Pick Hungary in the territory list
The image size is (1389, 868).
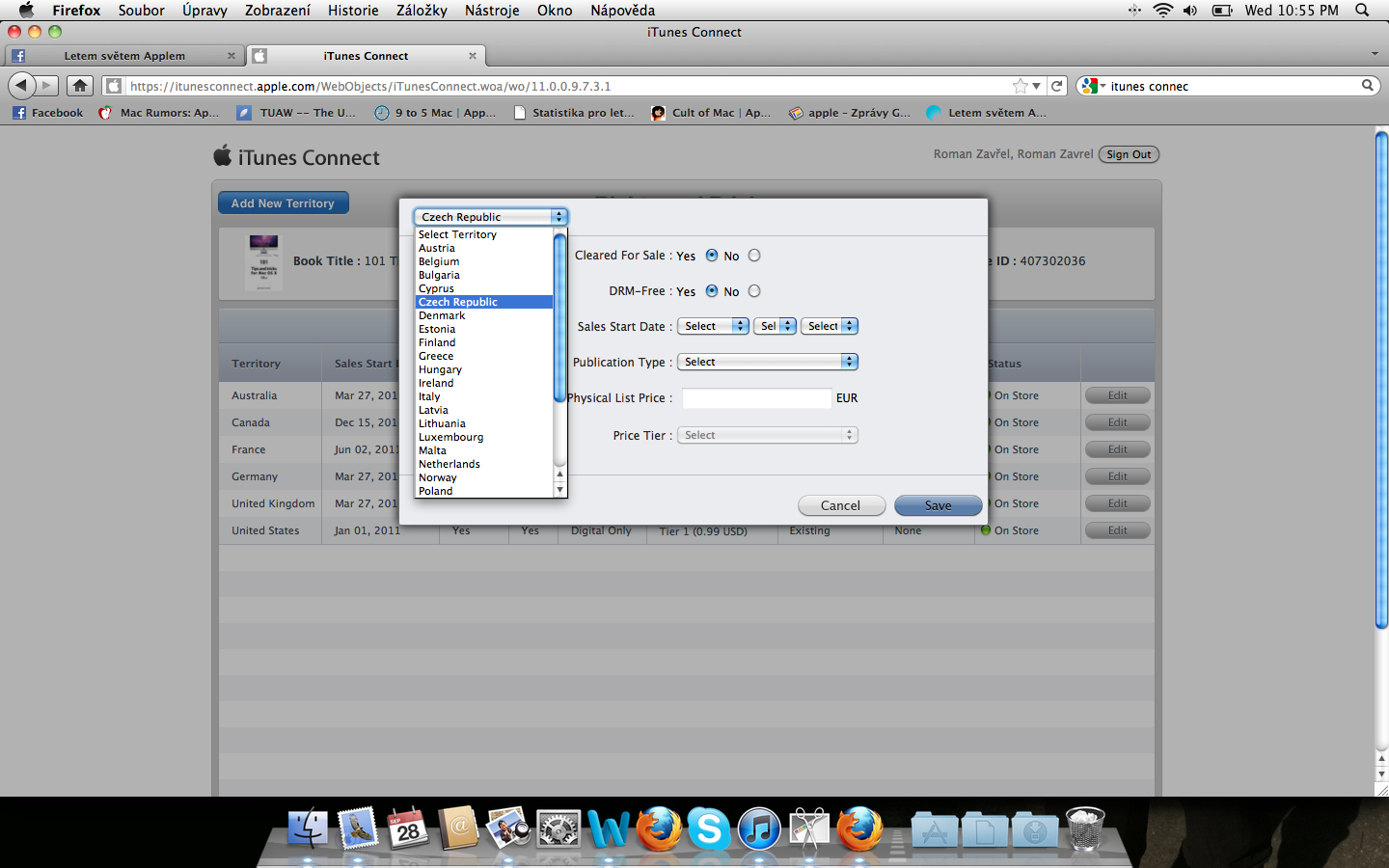click(483, 369)
